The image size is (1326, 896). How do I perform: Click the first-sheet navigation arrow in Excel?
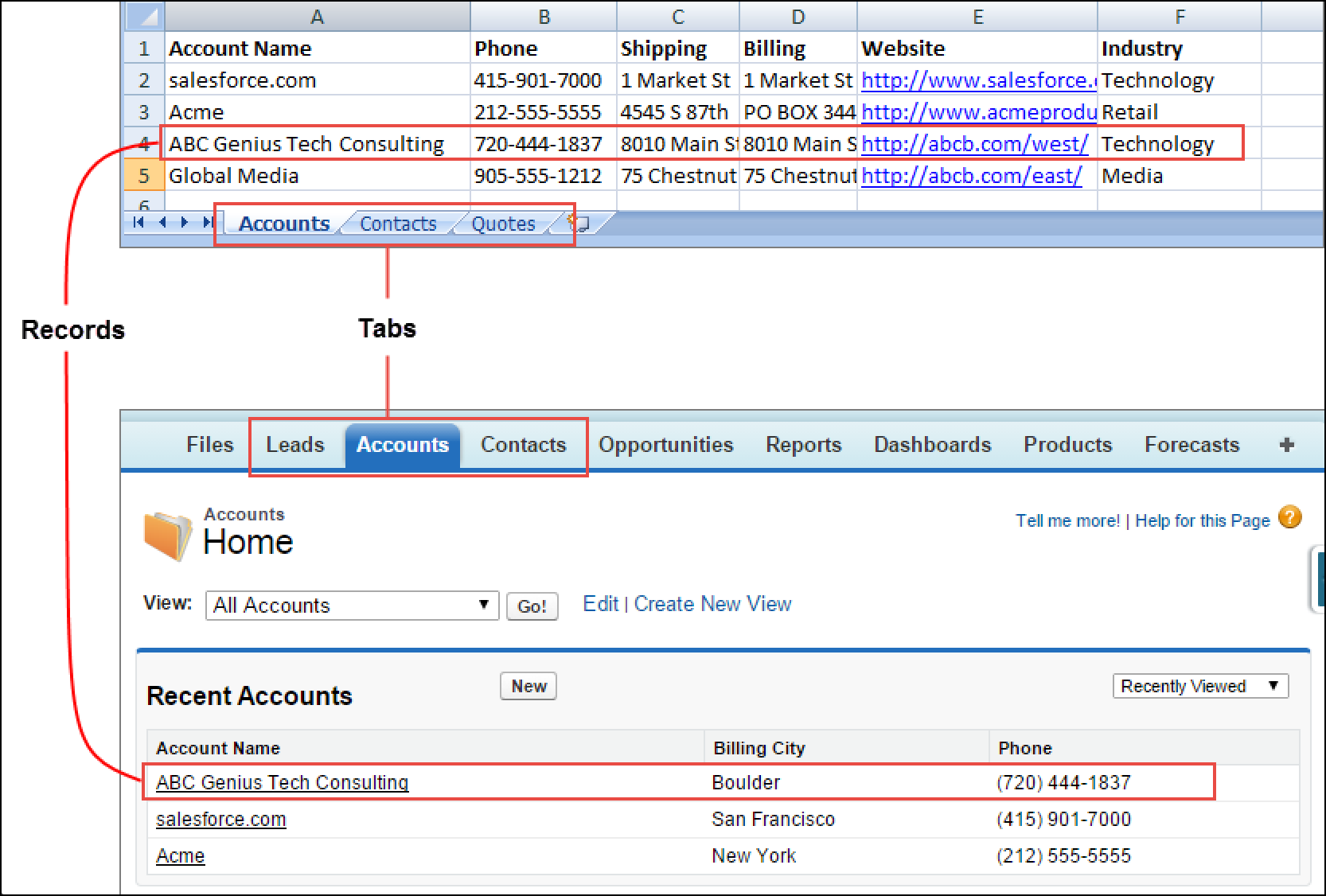(x=138, y=224)
